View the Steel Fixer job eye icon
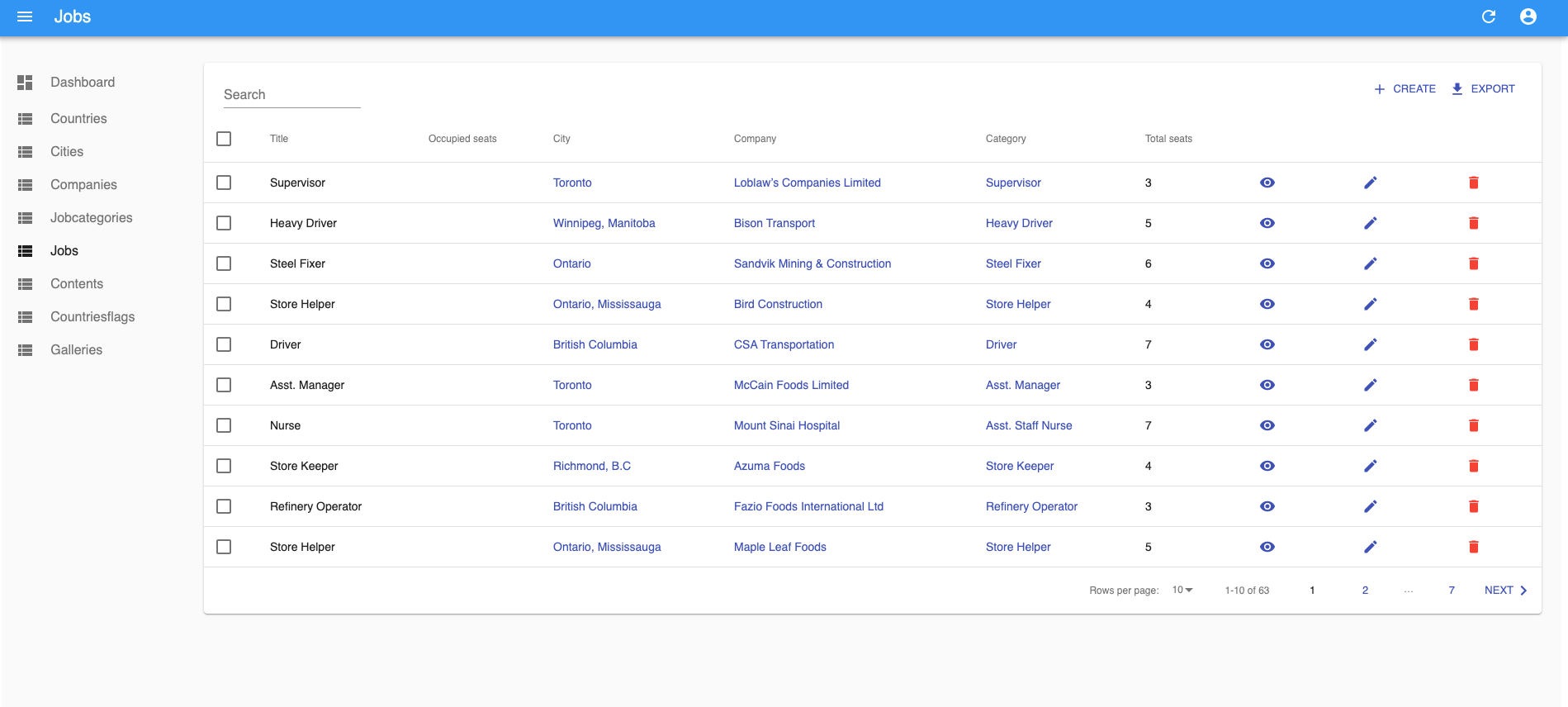This screenshot has height=707, width=1568. coord(1267,263)
